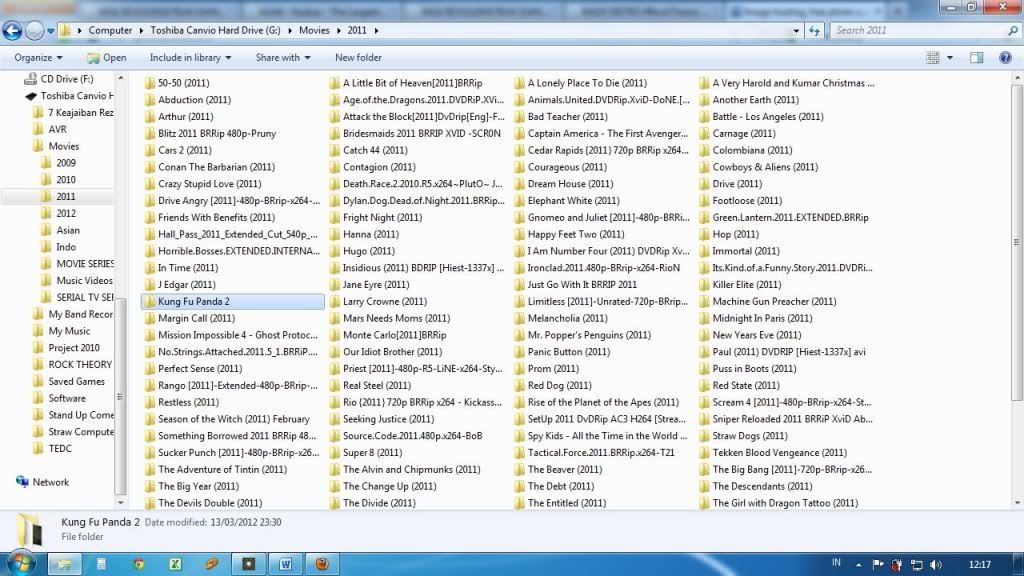This screenshot has height=576, width=1024.
Task: Open the dropdown arrow after the 2011 breadcrumb
Action: click(376, 31)
